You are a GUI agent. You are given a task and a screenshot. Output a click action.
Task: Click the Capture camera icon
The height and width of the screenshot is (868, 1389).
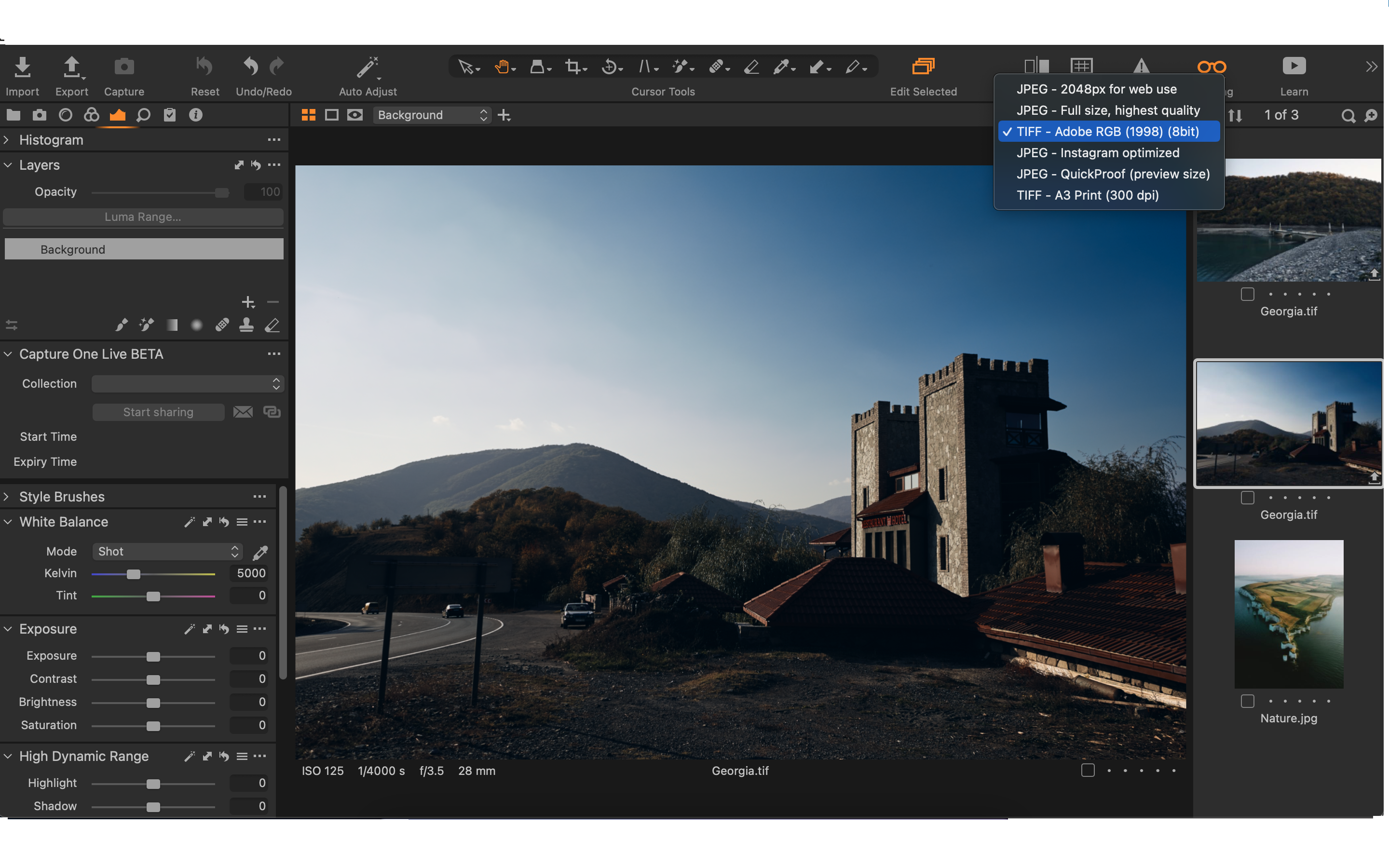pos(124,67)
